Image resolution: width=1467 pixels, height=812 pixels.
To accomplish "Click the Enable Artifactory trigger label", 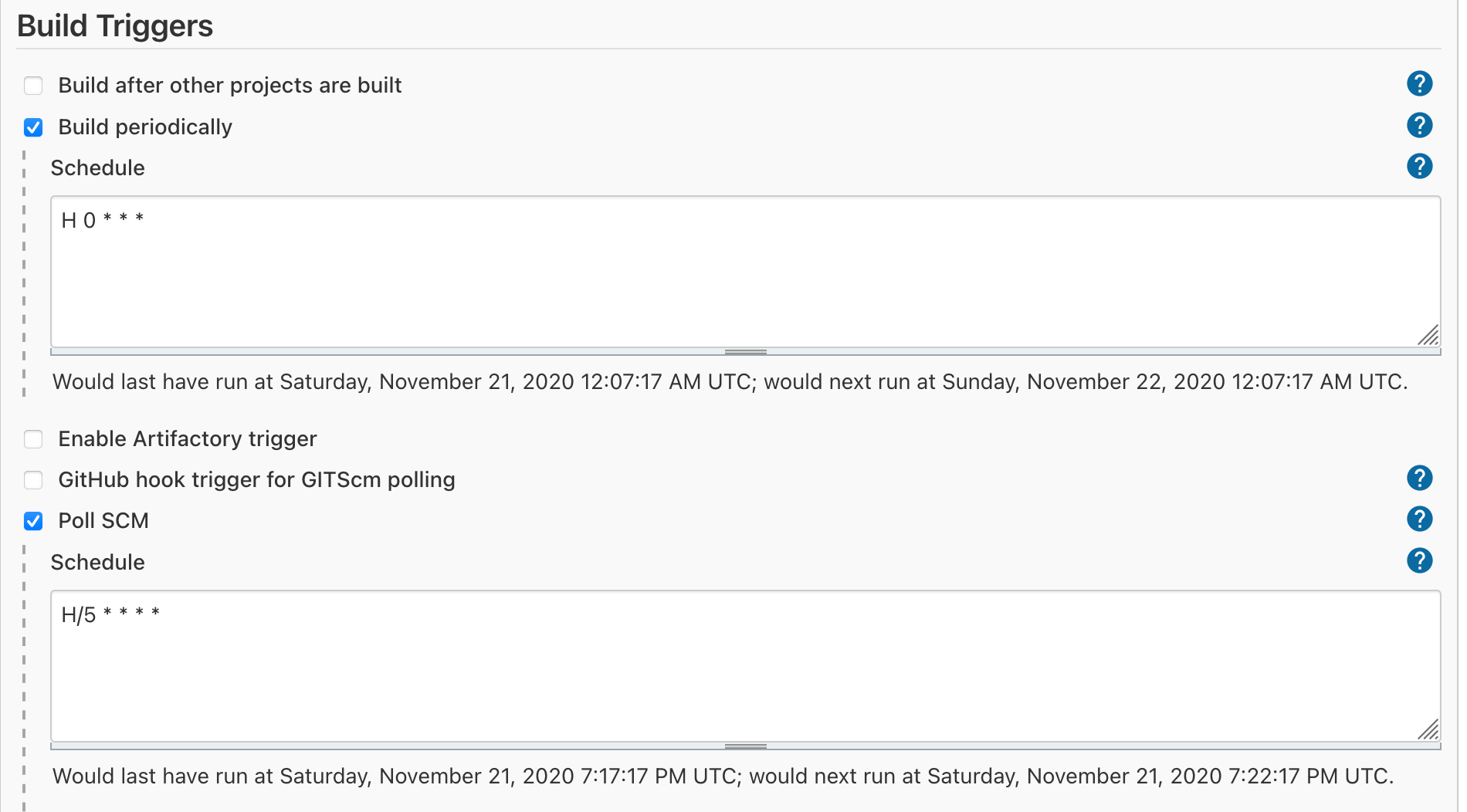I will click(x=188, y=439).
